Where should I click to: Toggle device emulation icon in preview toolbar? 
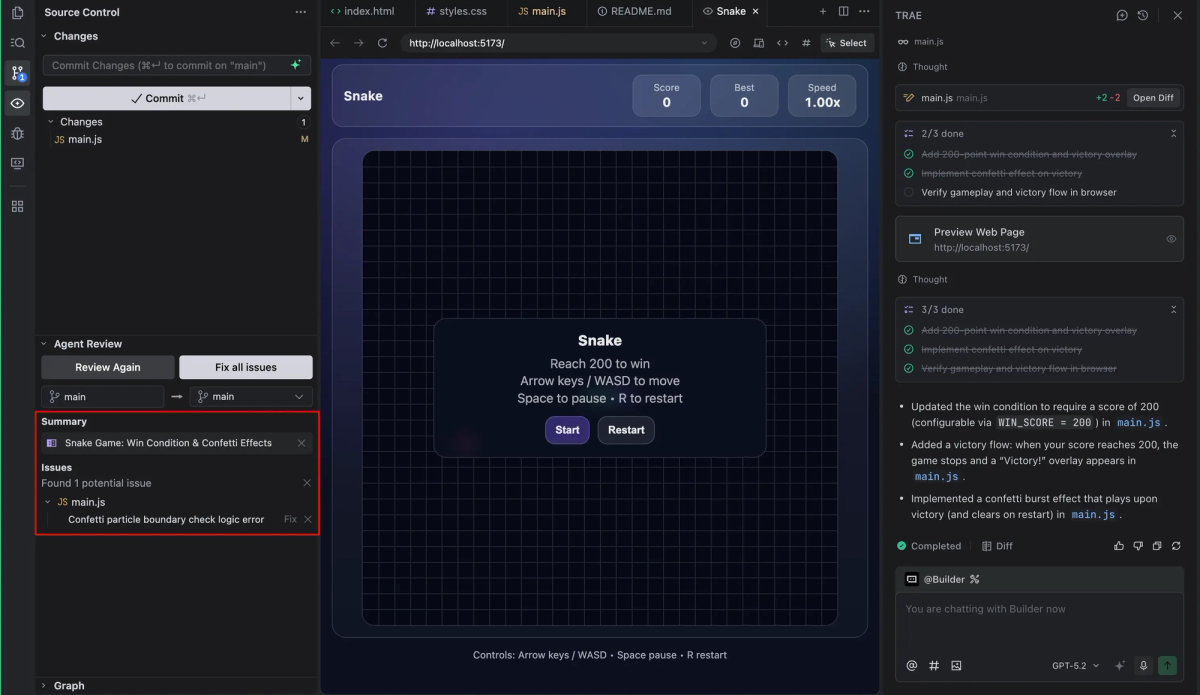point(759,43)
